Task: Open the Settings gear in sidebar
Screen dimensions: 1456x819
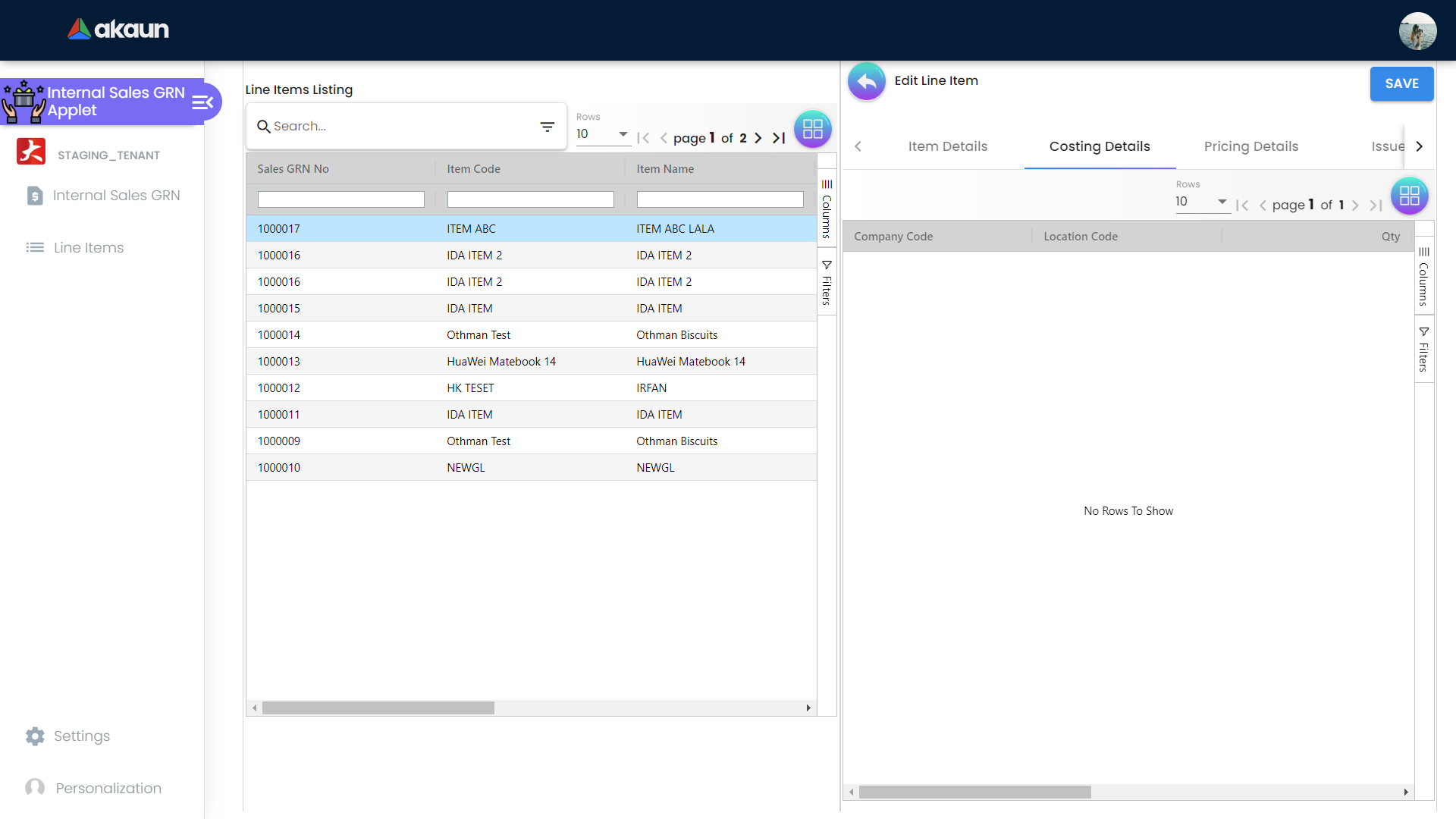Action: [x=35, y=736]
